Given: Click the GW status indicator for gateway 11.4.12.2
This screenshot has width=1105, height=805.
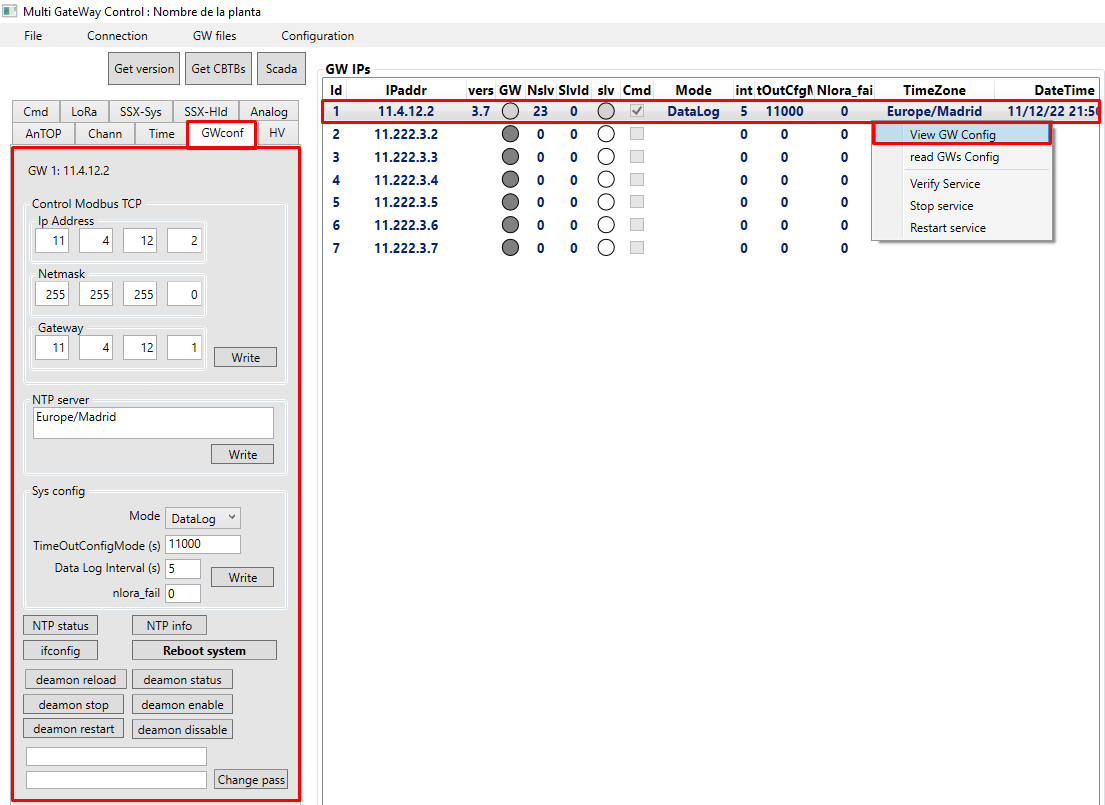Looking at the screenshot, I should click(x=510, y=111).
